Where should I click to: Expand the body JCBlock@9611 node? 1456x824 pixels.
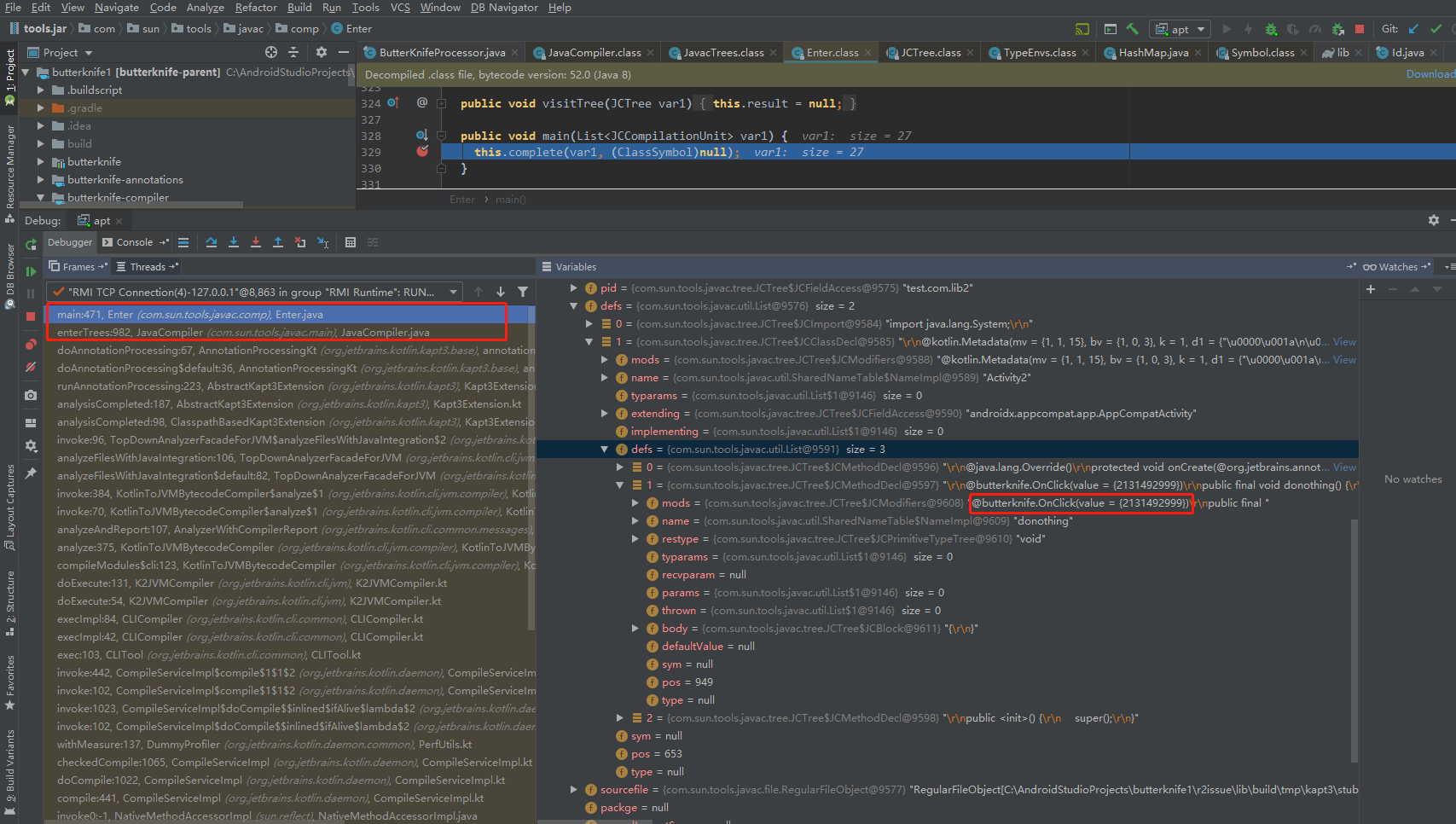tap(635, 629)
